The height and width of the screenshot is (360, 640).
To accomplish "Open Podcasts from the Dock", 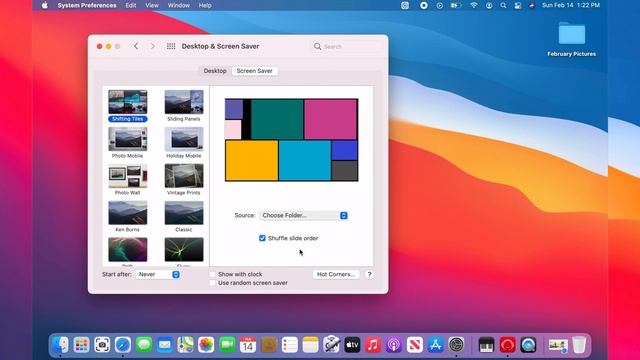I will coord(393,345).
